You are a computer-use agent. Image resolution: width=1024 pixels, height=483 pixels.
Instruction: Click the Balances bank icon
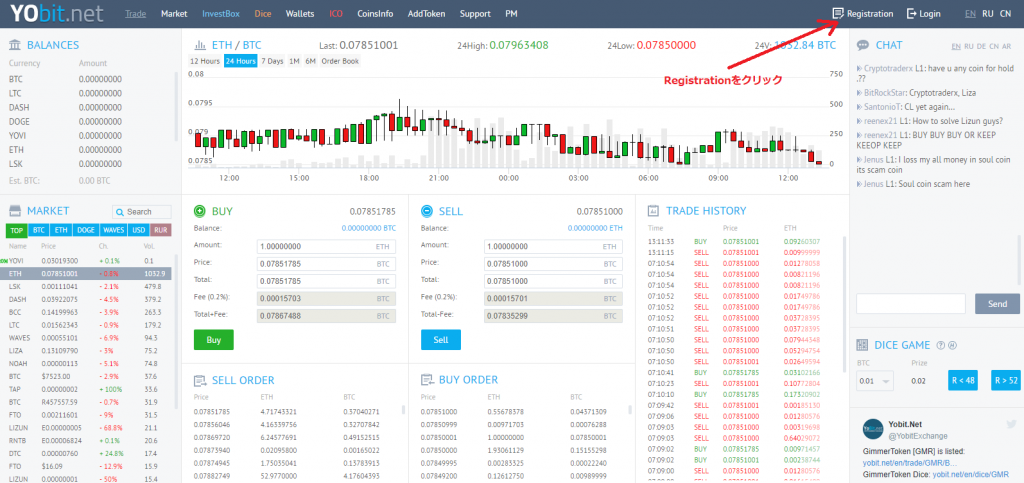[x=15, y=45]
